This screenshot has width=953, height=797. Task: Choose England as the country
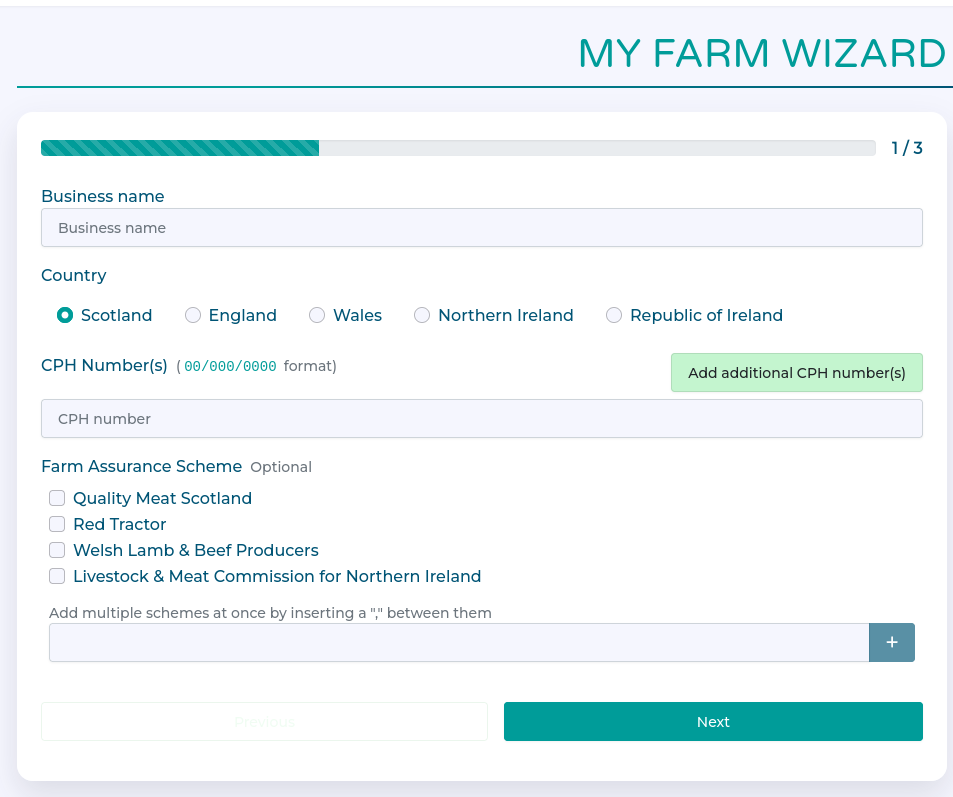click(193, 315)
